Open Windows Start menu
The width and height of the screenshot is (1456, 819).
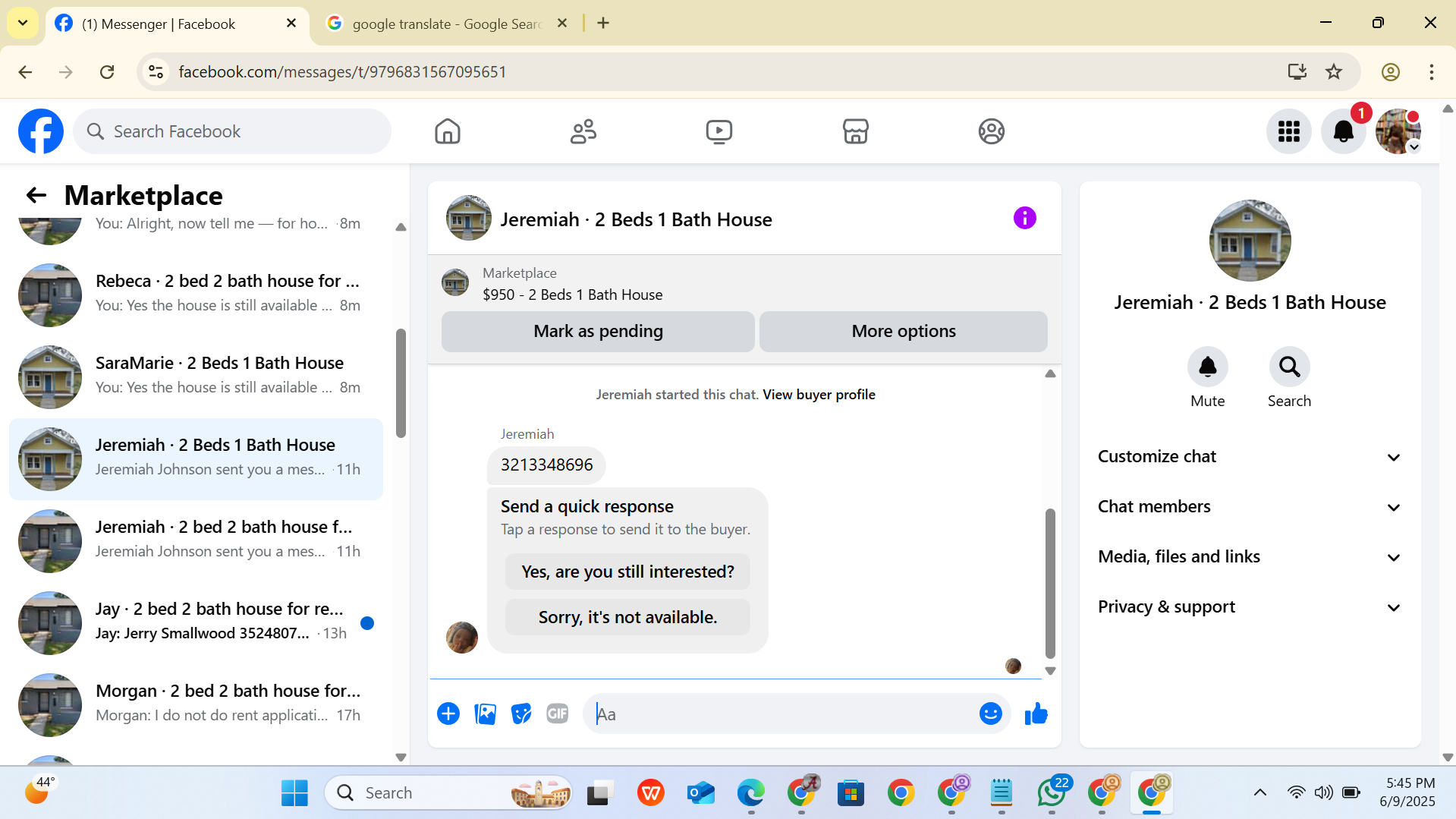tap(294, 793)
